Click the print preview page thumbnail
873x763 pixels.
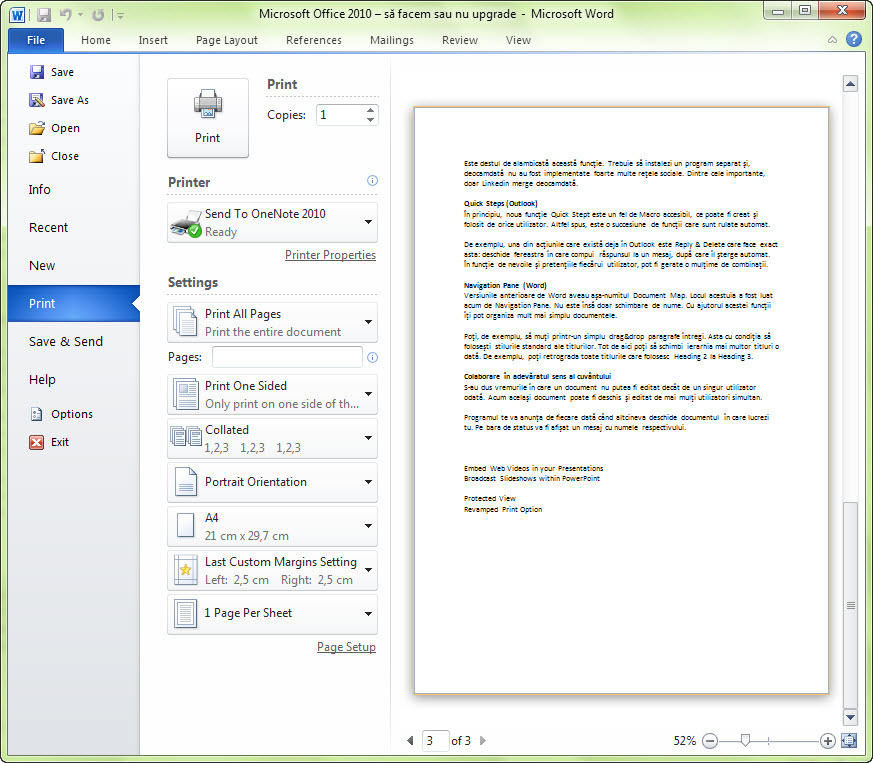pos(621,400)
